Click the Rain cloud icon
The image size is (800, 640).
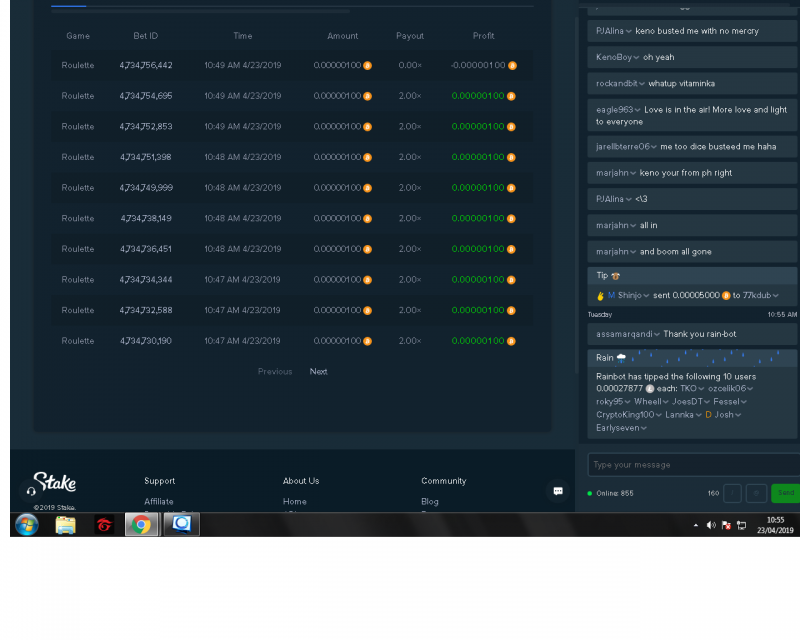point(621,358)
